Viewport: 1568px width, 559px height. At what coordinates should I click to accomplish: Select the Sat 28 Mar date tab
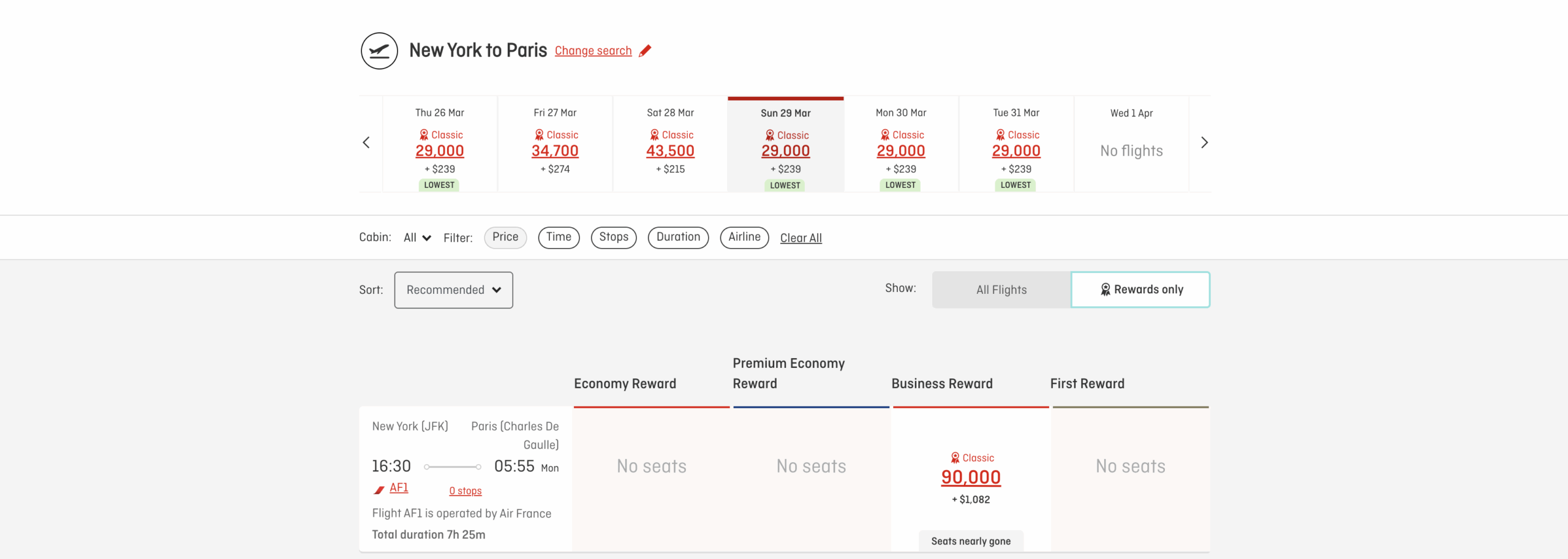pos(670,144)
